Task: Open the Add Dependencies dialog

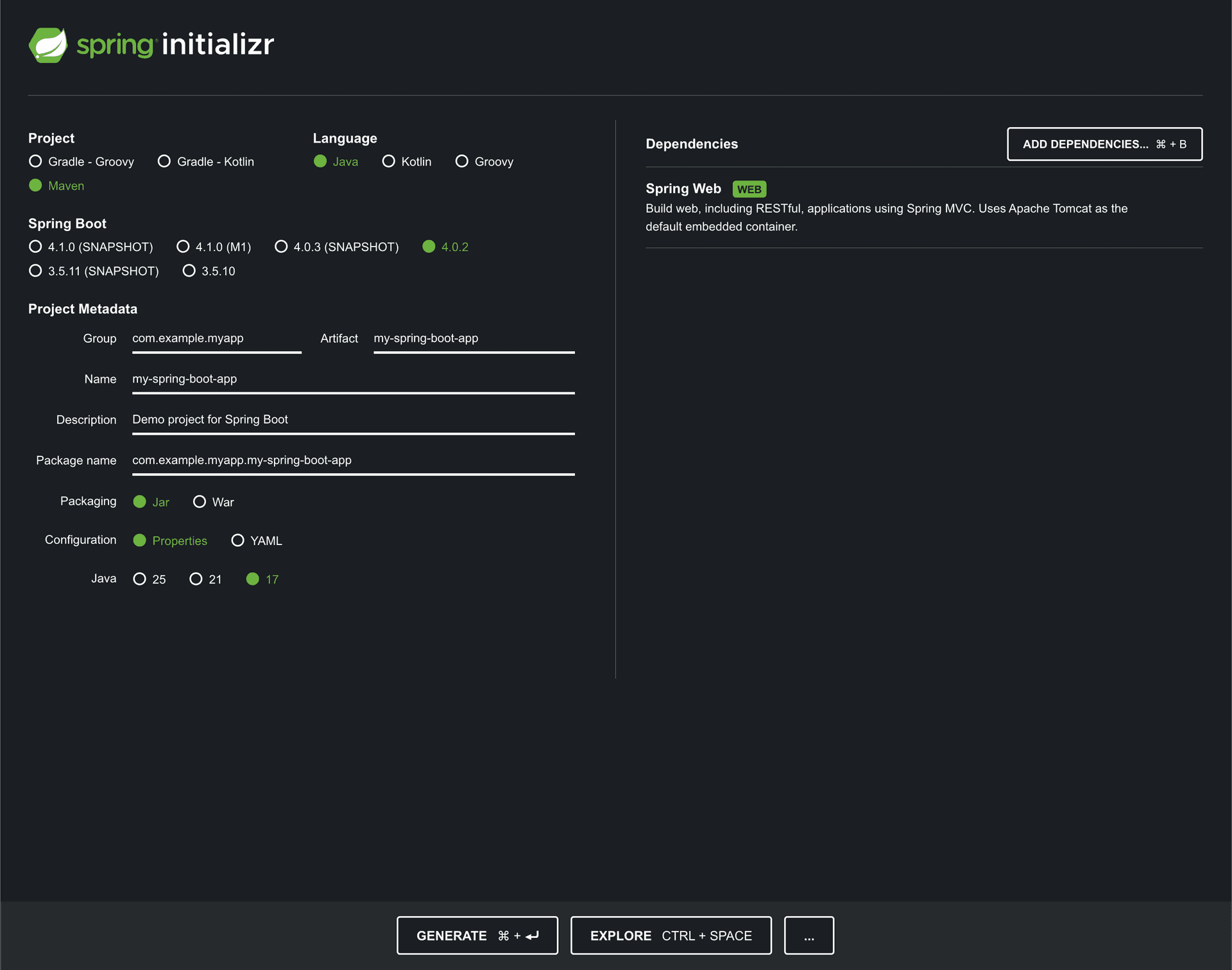Action: point(1104,144)
